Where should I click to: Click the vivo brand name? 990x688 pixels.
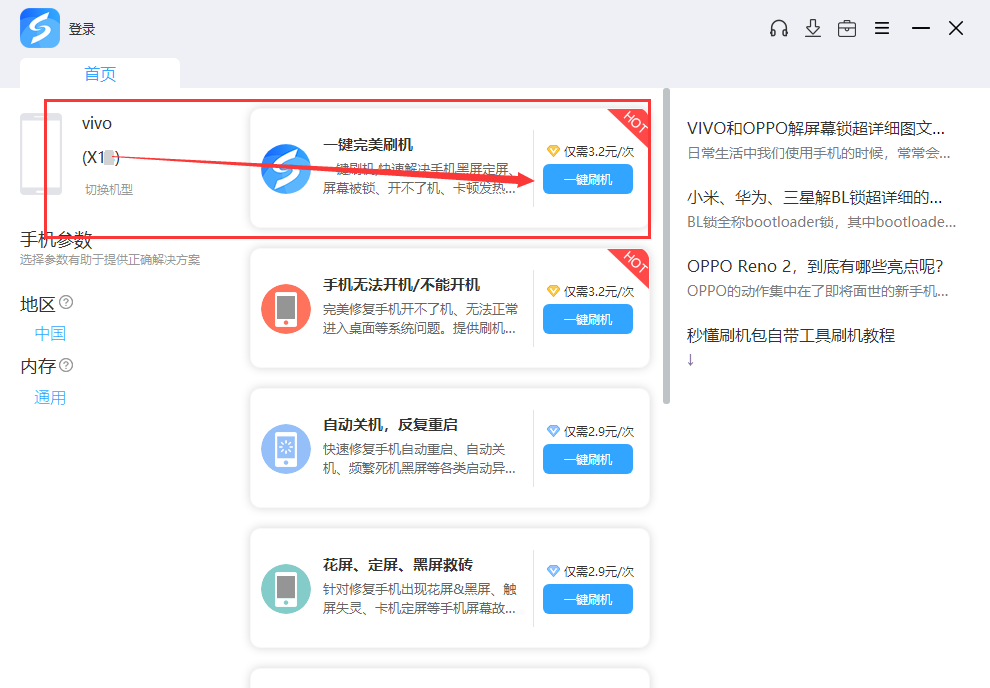(97, 123)
